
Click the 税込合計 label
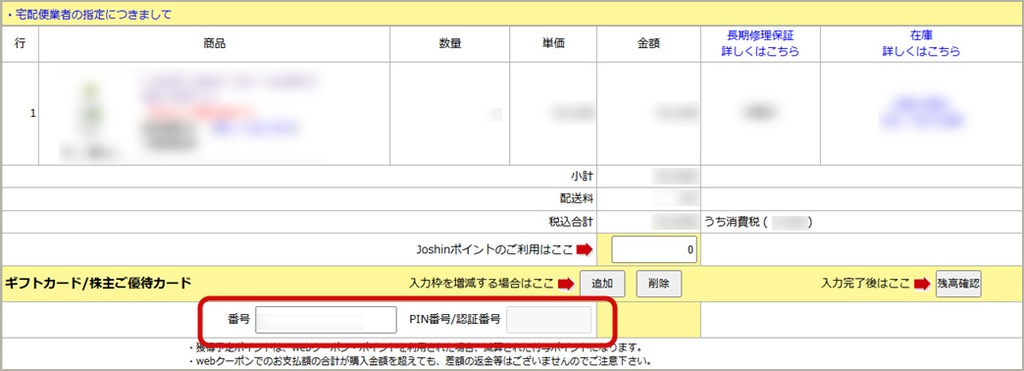tap(571, 221)
